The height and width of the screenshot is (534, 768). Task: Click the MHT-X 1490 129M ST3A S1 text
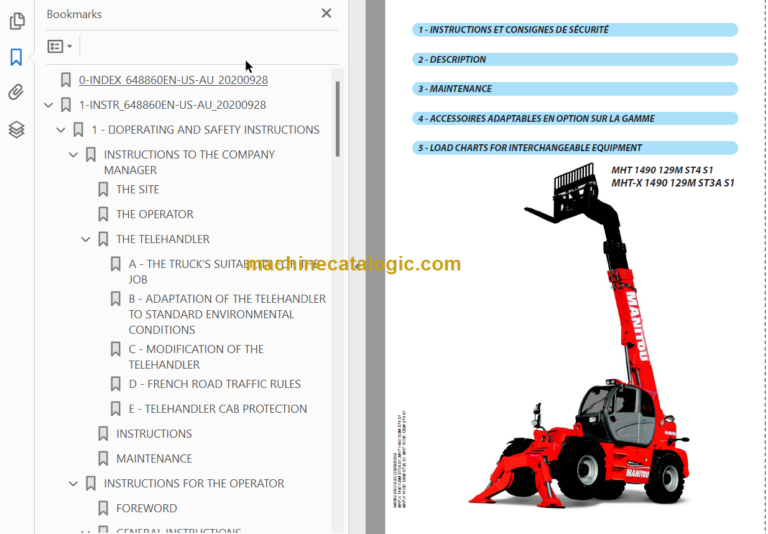pos(672,183)
